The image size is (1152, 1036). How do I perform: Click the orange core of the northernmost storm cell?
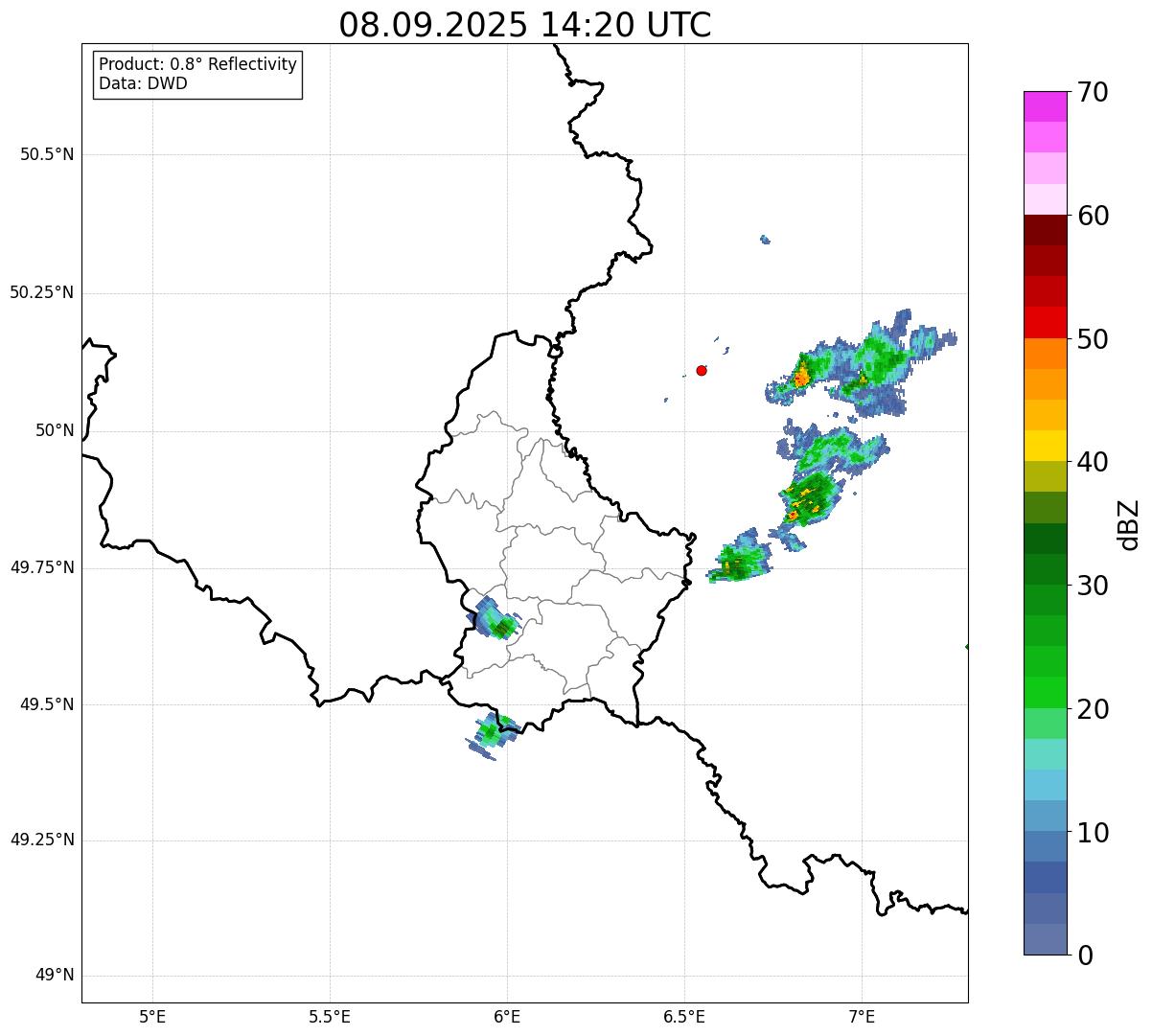coord(801,376)
